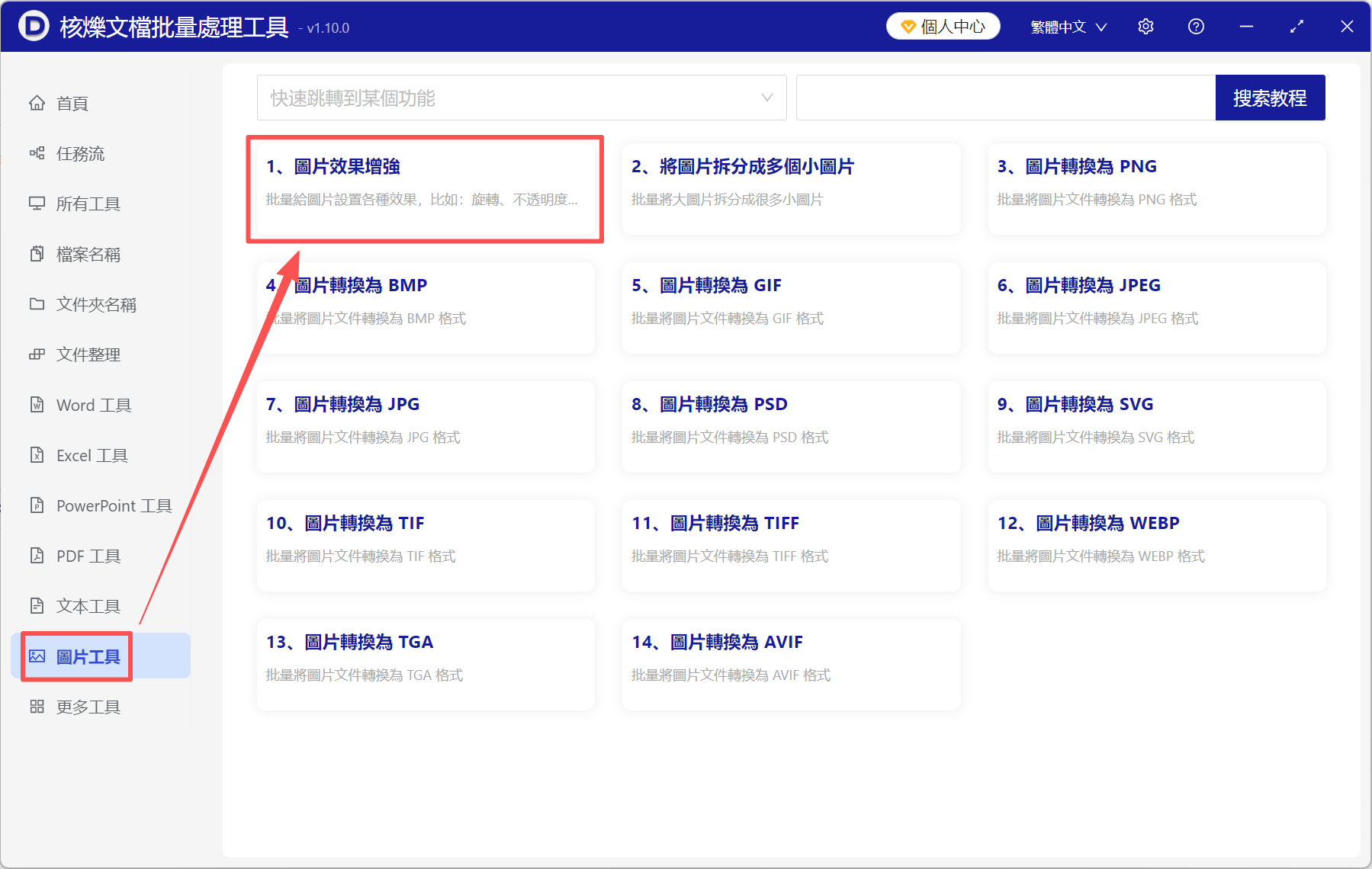
Task: Open the 個人中心 account area
Action: pos(943,26)
